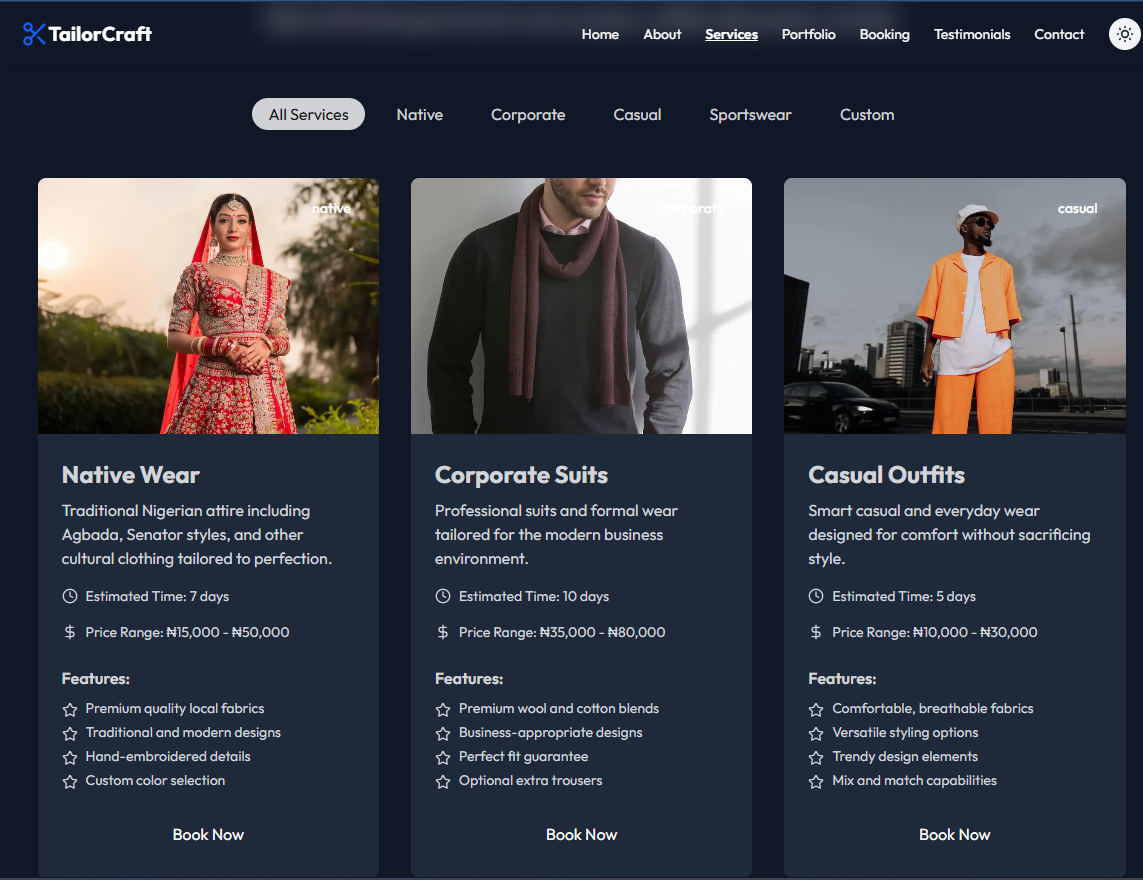The width and height of the screenshot is (1143, 880).
Task: Click star icon beside Trendy design elements
Action: coord(816,757)
